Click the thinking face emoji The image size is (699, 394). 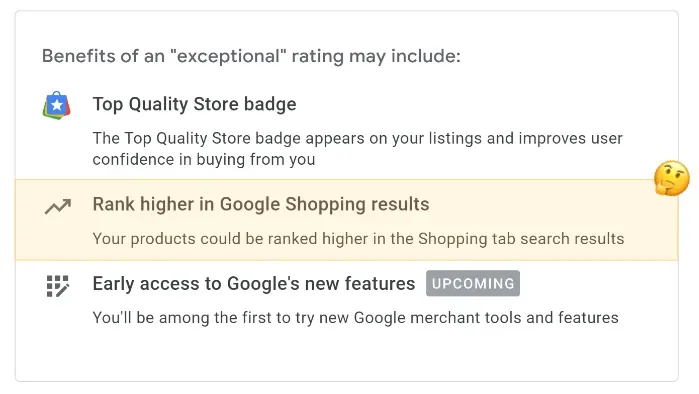point(672,178)
